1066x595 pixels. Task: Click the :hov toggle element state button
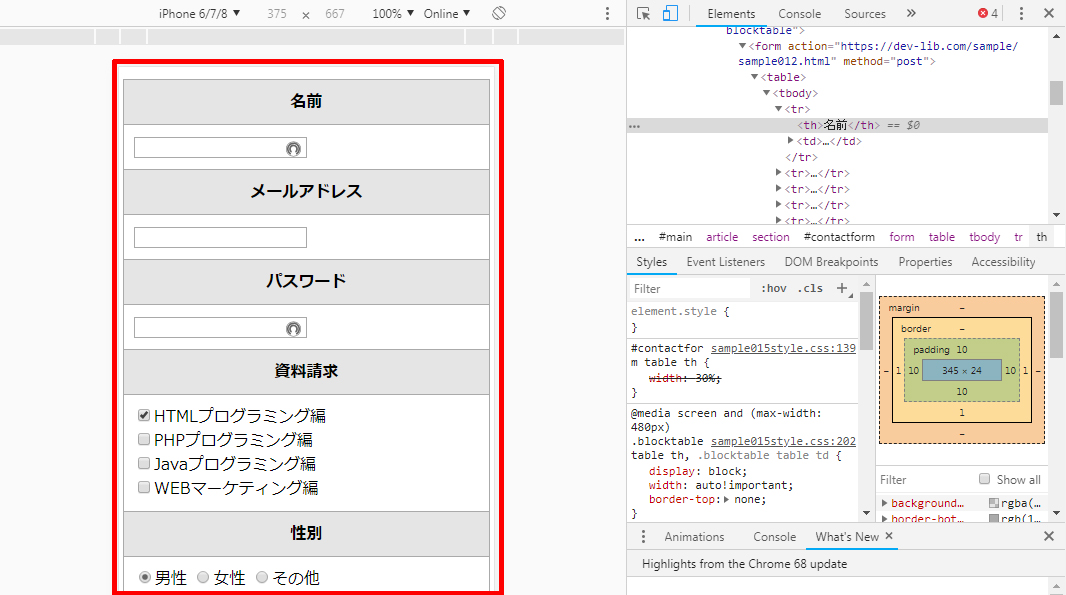773,288
